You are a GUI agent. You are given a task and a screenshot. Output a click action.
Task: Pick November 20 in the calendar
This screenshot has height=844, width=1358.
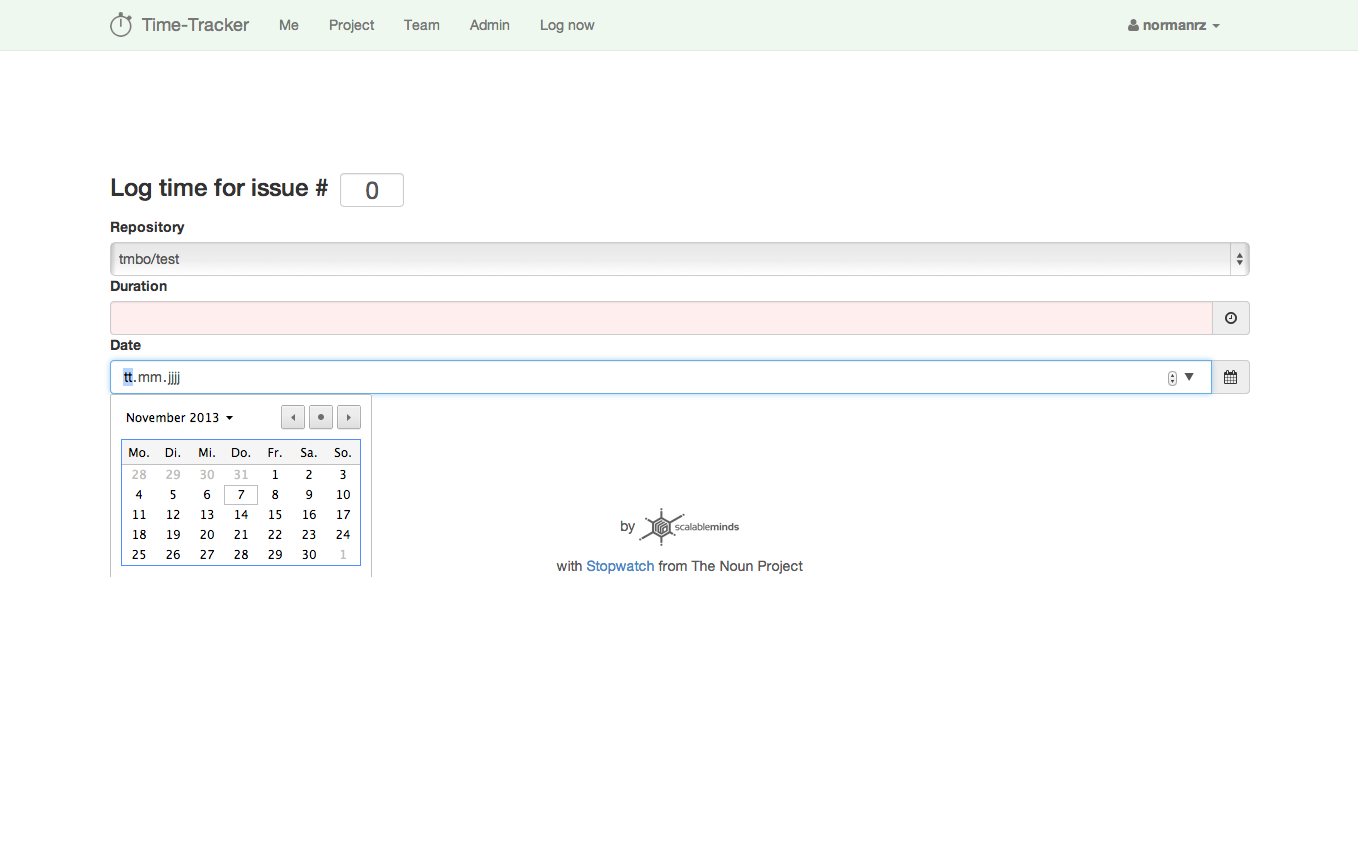tap(207, 535)
